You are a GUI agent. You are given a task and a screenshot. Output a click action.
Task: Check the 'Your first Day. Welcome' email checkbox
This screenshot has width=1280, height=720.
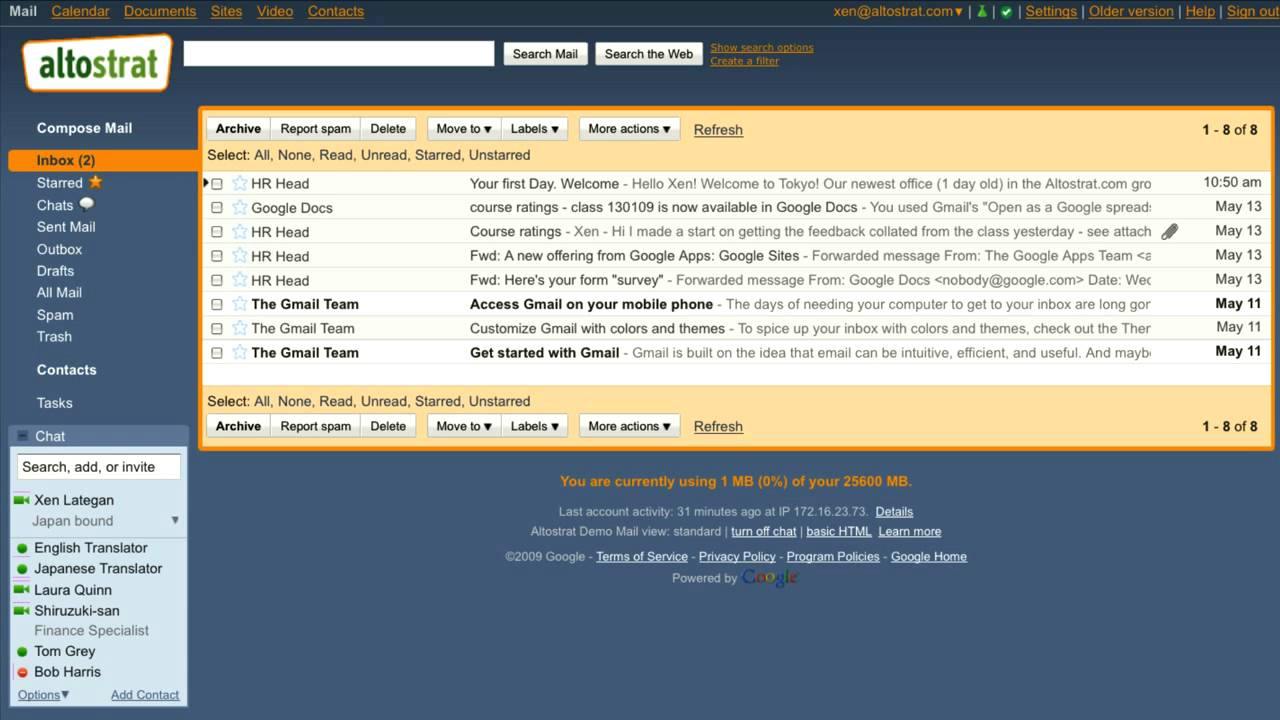pos(217,184)
